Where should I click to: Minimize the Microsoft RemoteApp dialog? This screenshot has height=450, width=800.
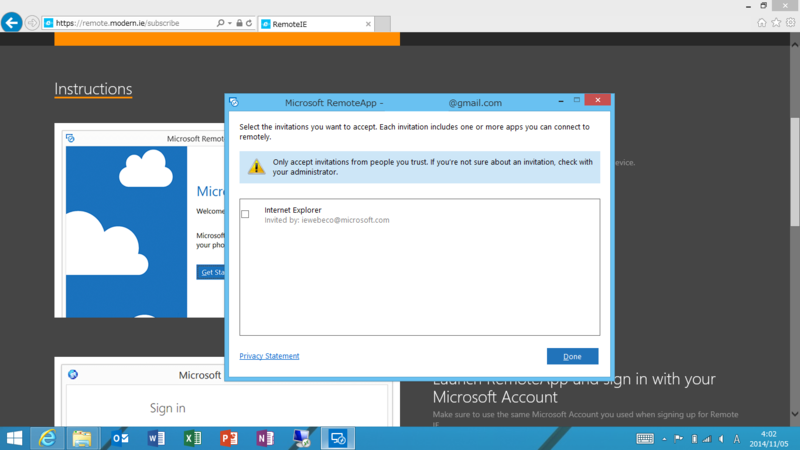[561, 101]
